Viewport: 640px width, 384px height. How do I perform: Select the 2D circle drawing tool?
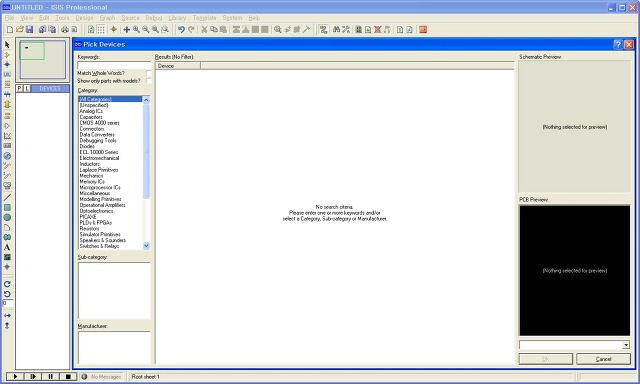pyautogui.click(x=7, y=218)
